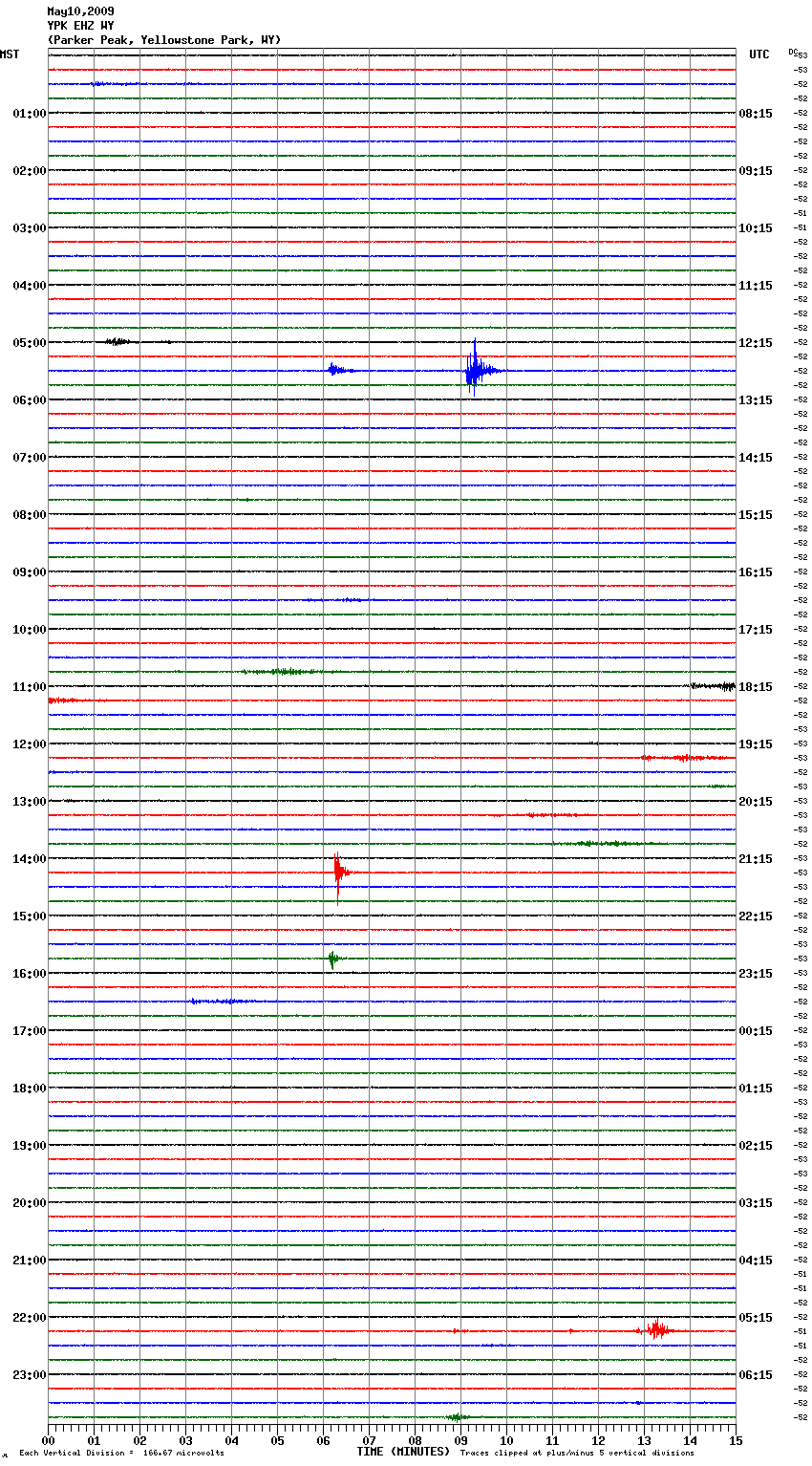Click the 08:15 UTC time label
This screenshot has width=812, height=1466.
click(756, 114)
